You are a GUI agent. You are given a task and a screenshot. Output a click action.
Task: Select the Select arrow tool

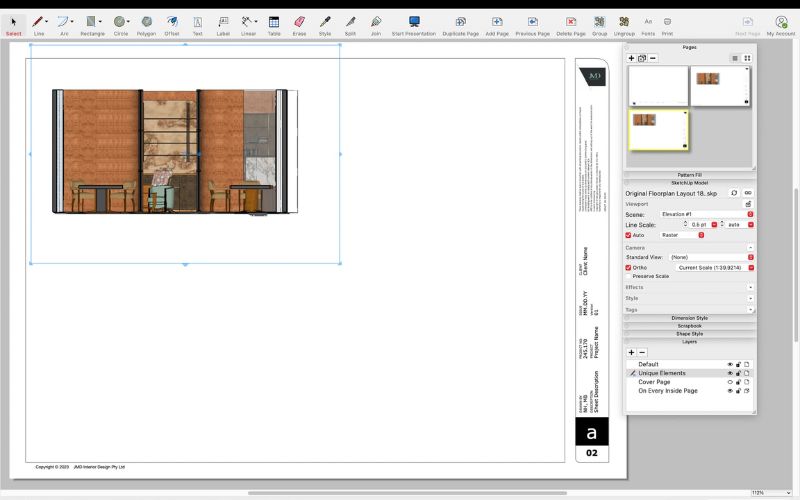pos(13,25)
